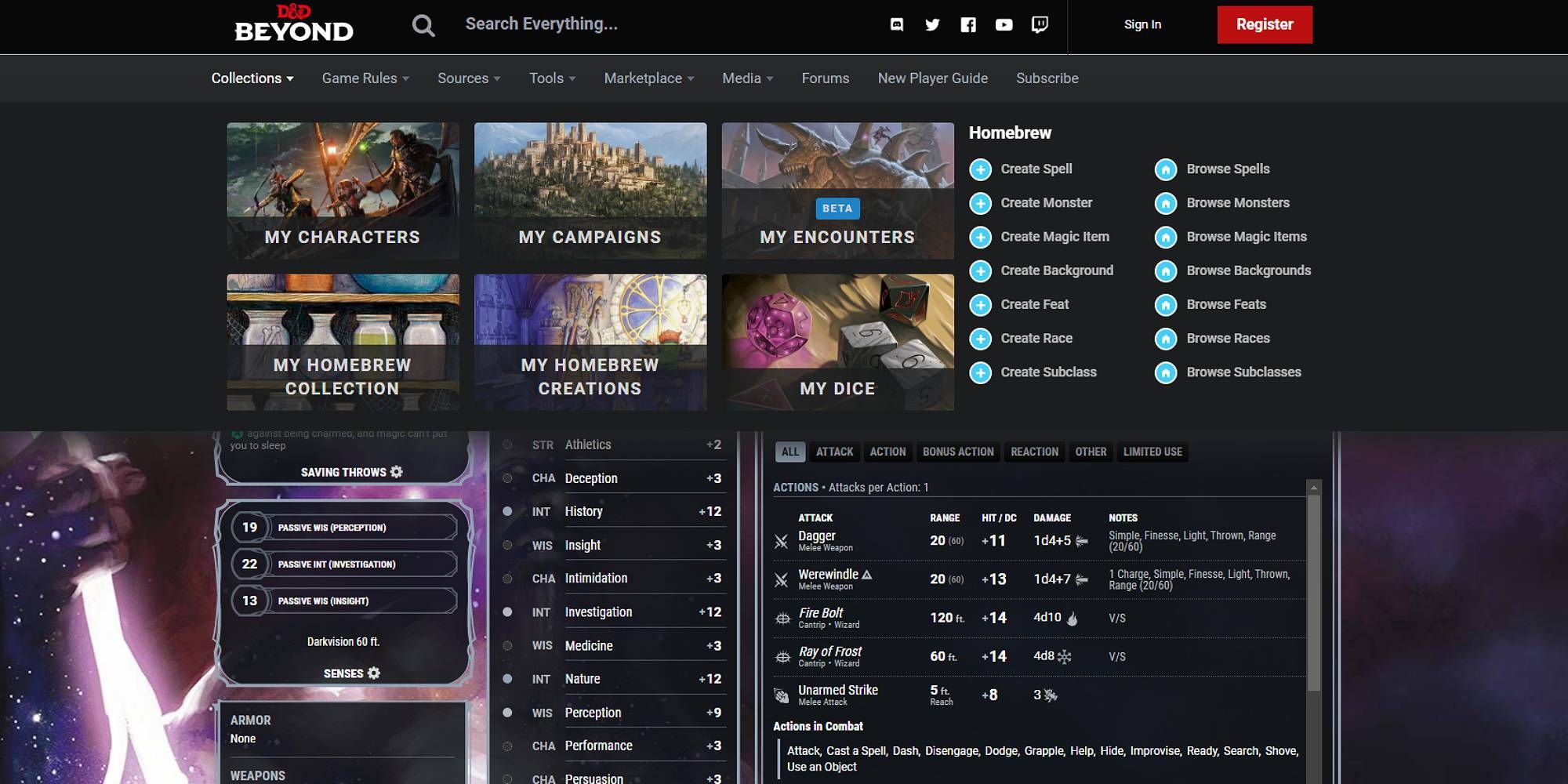Expand the Marketplace dropdown
The height and width of the screenshot is (784, 1568).
[x=649, y=78]
